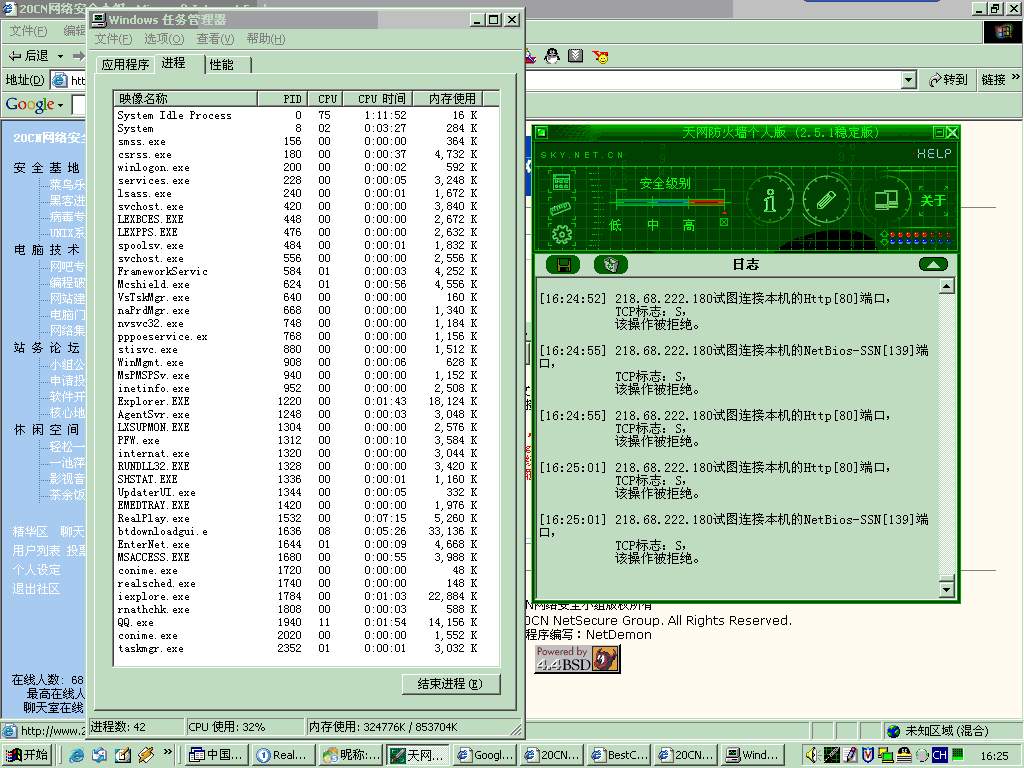Click the Powered by 4.4BSD image

point(577,658)
